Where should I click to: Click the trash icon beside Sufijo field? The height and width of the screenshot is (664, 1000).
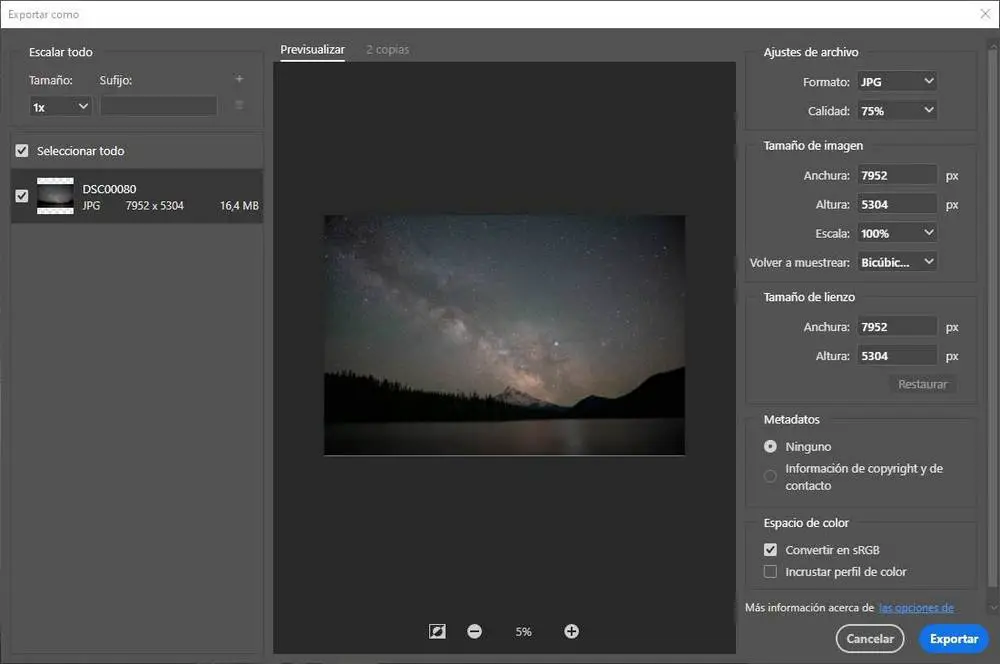[x=239, y=105]
